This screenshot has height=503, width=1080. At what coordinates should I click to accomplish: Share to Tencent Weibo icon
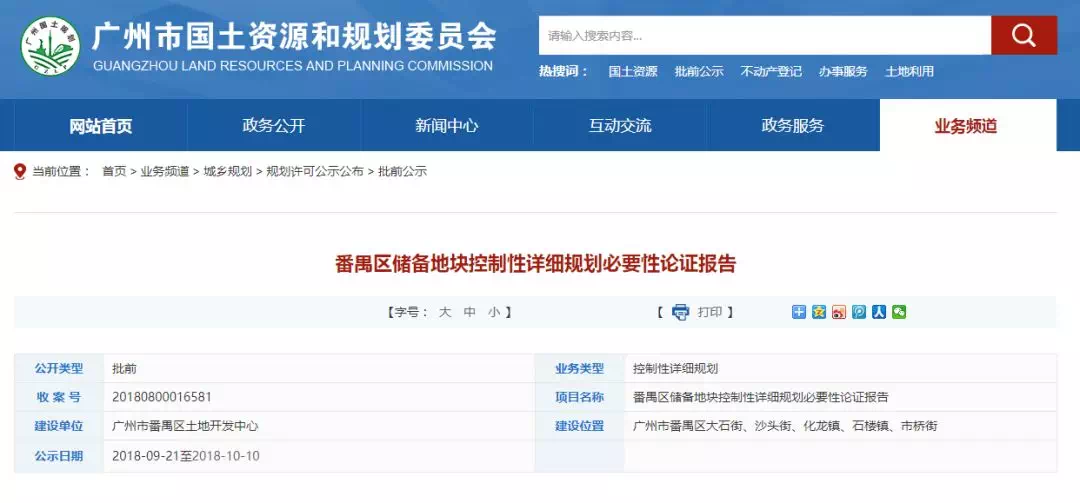pyautogui.click(x=858, y=312)
